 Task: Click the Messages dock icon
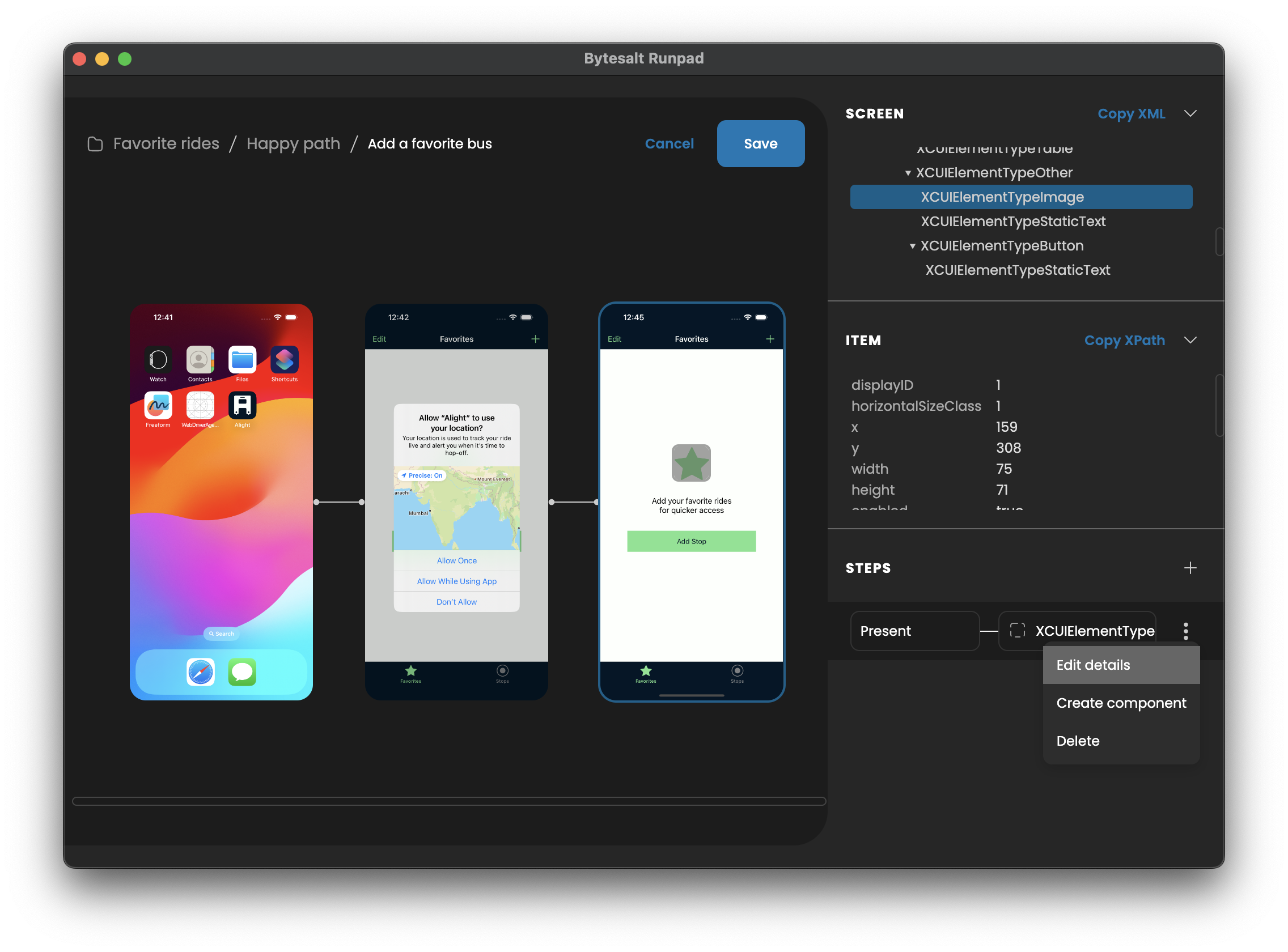pos(242,671)
